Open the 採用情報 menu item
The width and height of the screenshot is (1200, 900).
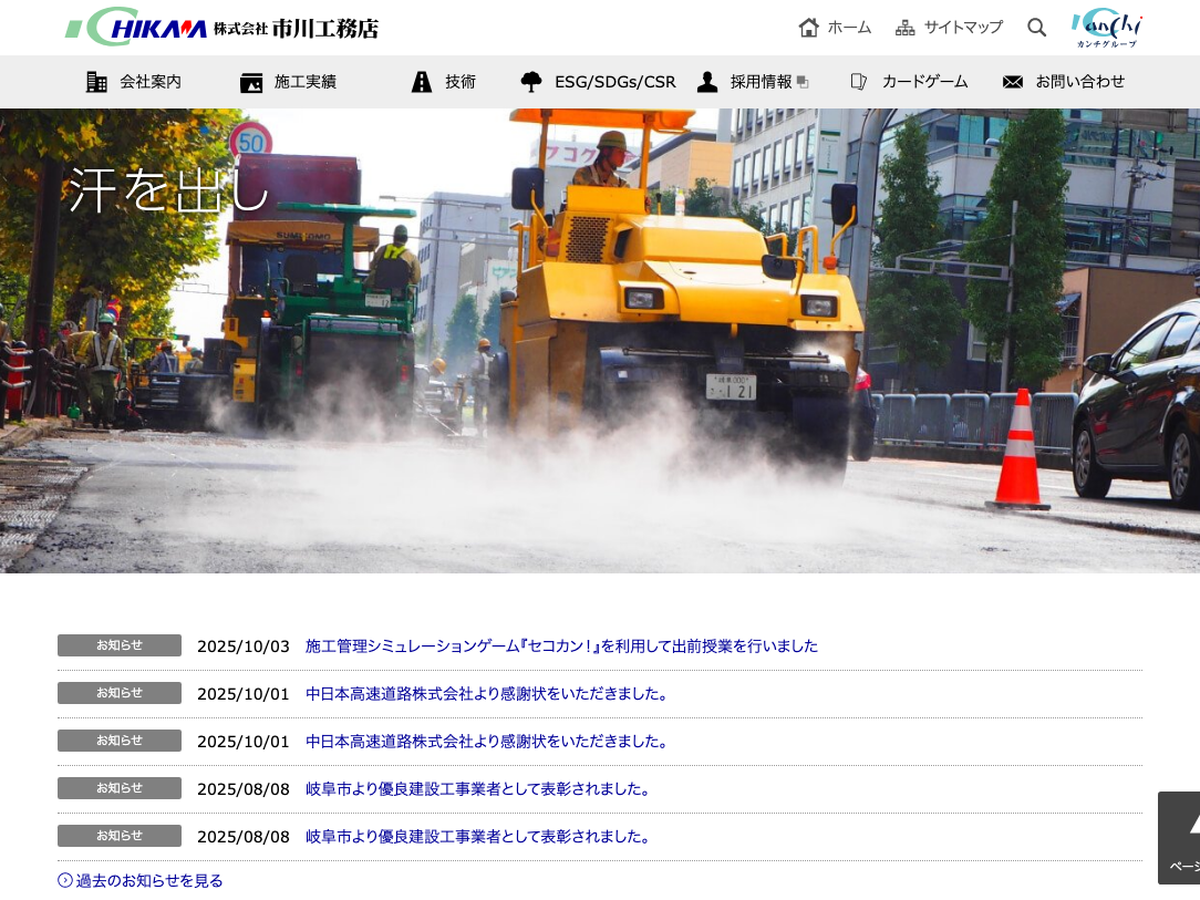(760, 82)
